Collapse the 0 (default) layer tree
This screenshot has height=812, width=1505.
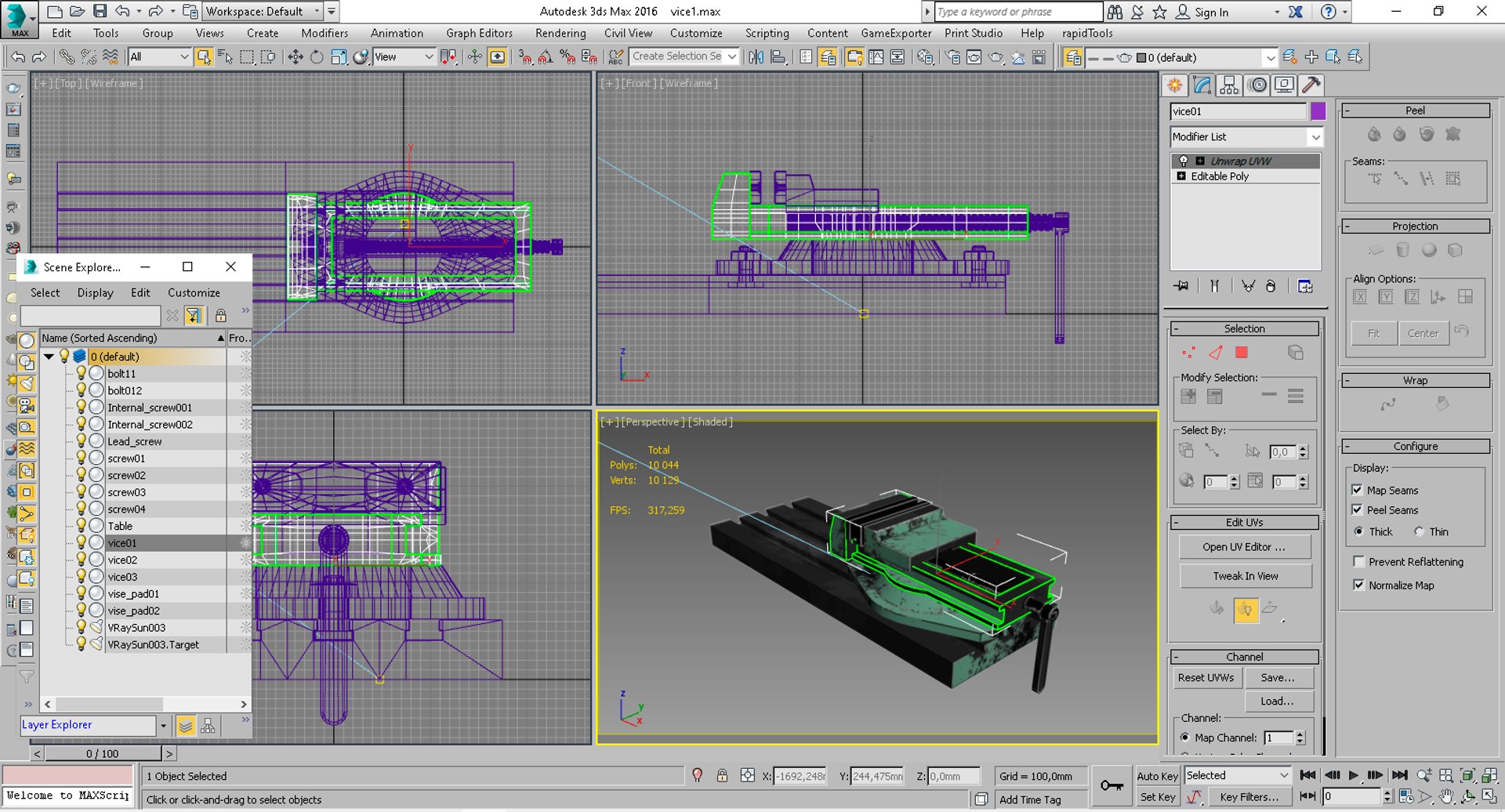(49, 356)
